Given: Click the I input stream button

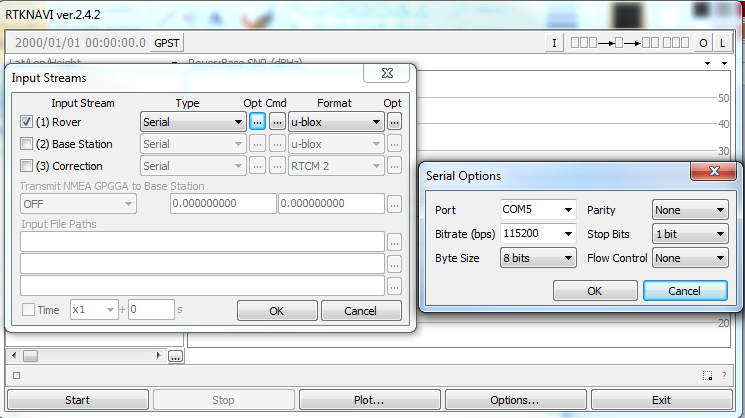Looking at the screenshot, I should tap(555, 43).
